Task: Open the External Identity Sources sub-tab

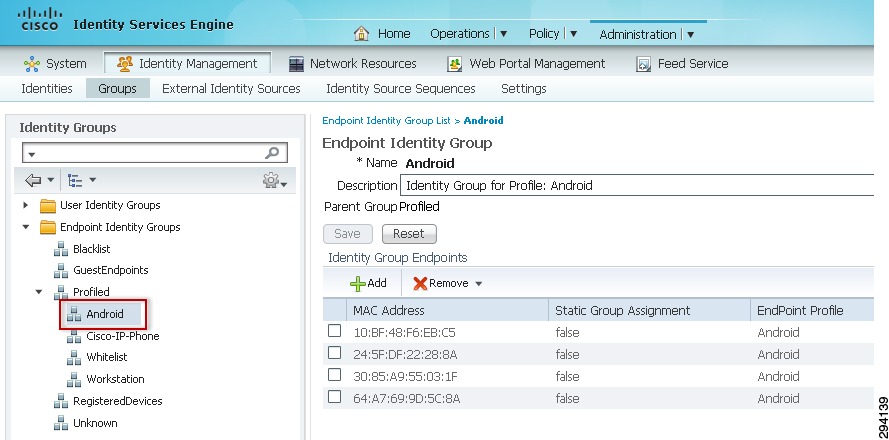Action: [x=231, y=88]
